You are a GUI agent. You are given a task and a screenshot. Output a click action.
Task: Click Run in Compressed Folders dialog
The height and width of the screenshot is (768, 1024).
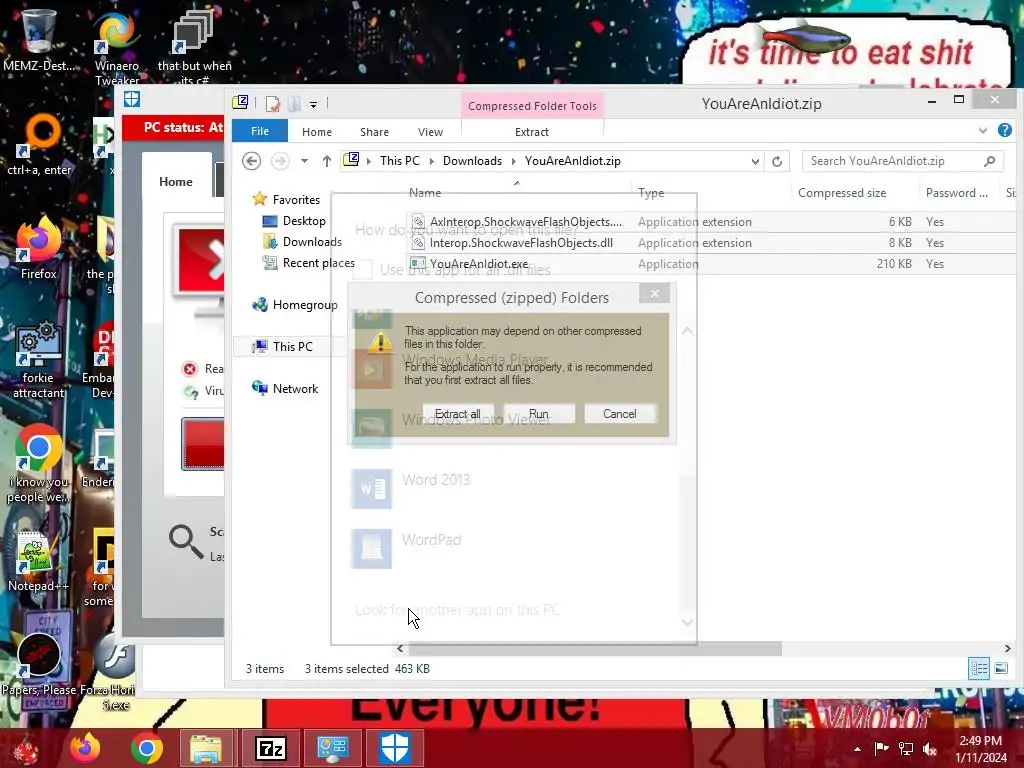click(539, 414)
